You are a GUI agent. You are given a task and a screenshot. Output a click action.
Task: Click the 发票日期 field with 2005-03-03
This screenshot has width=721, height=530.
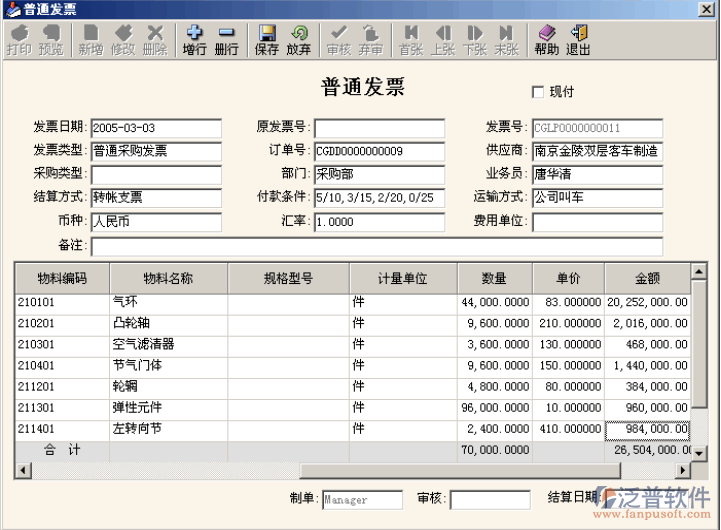tap(155, 128)
